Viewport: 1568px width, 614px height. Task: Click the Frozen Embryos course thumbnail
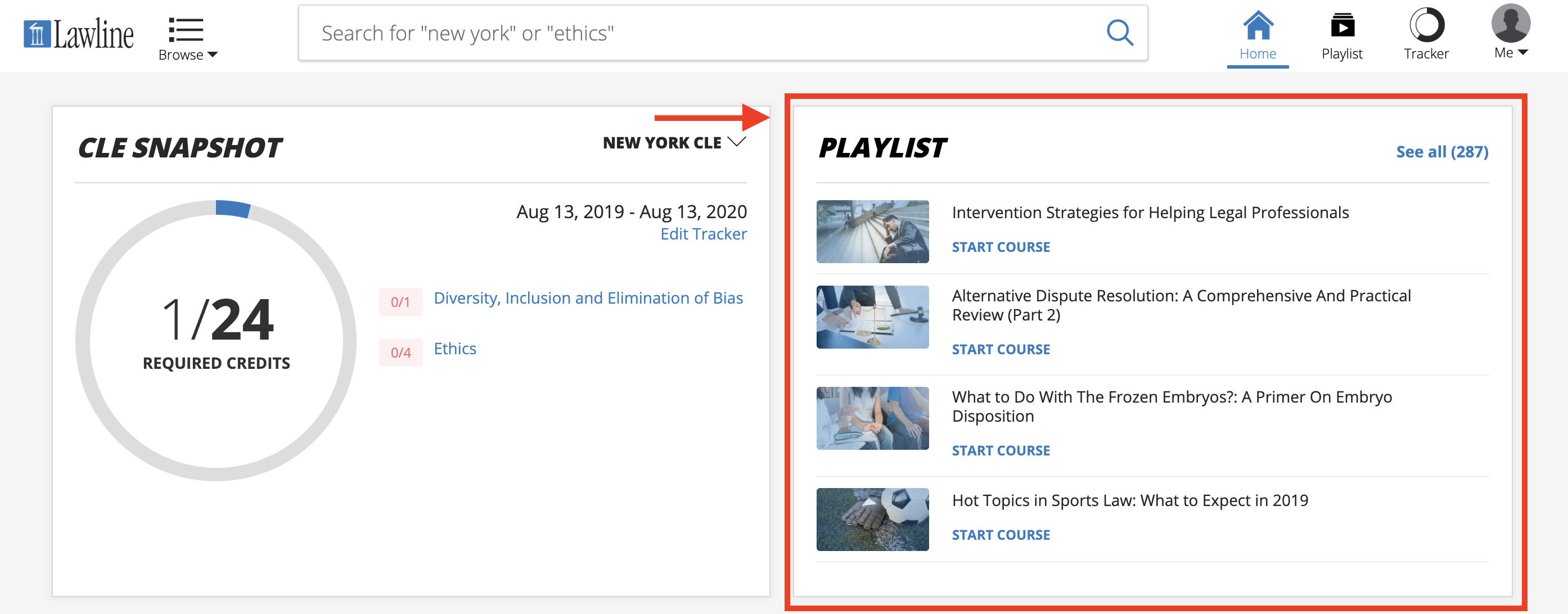(x=872, y=418)
